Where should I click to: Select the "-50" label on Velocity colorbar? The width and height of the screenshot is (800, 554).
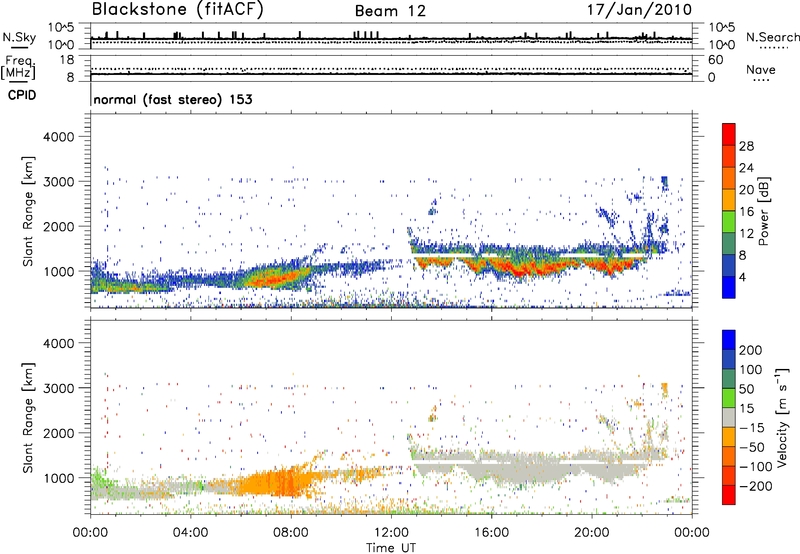[x=752, y=447]
